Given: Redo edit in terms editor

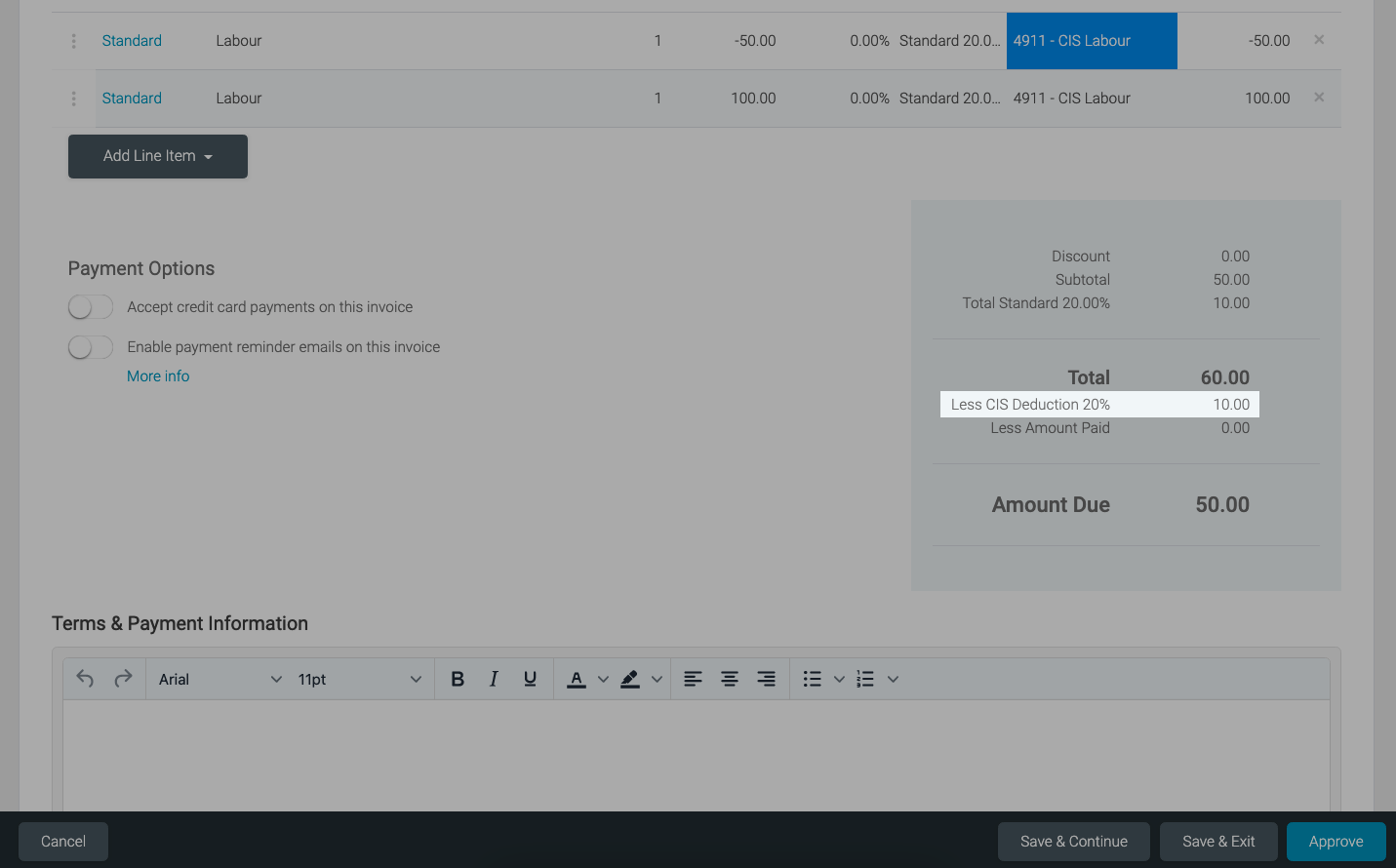Looking at the screenshot, I should point(123,679).
